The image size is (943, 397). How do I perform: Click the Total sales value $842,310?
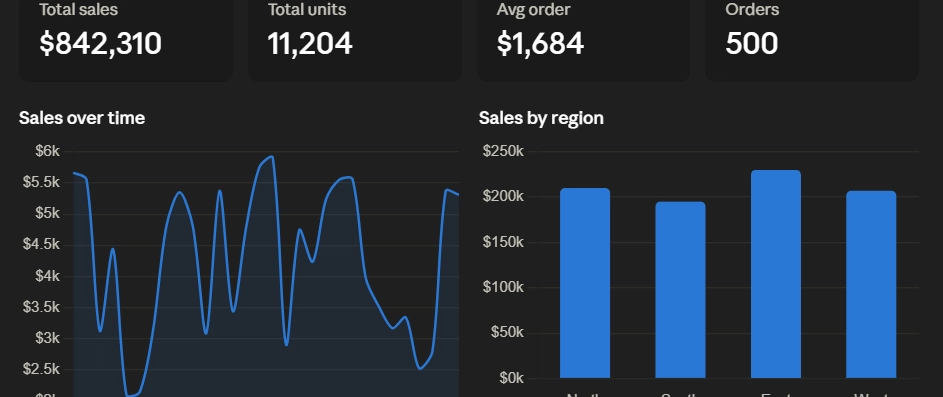[x=100, y=43]
